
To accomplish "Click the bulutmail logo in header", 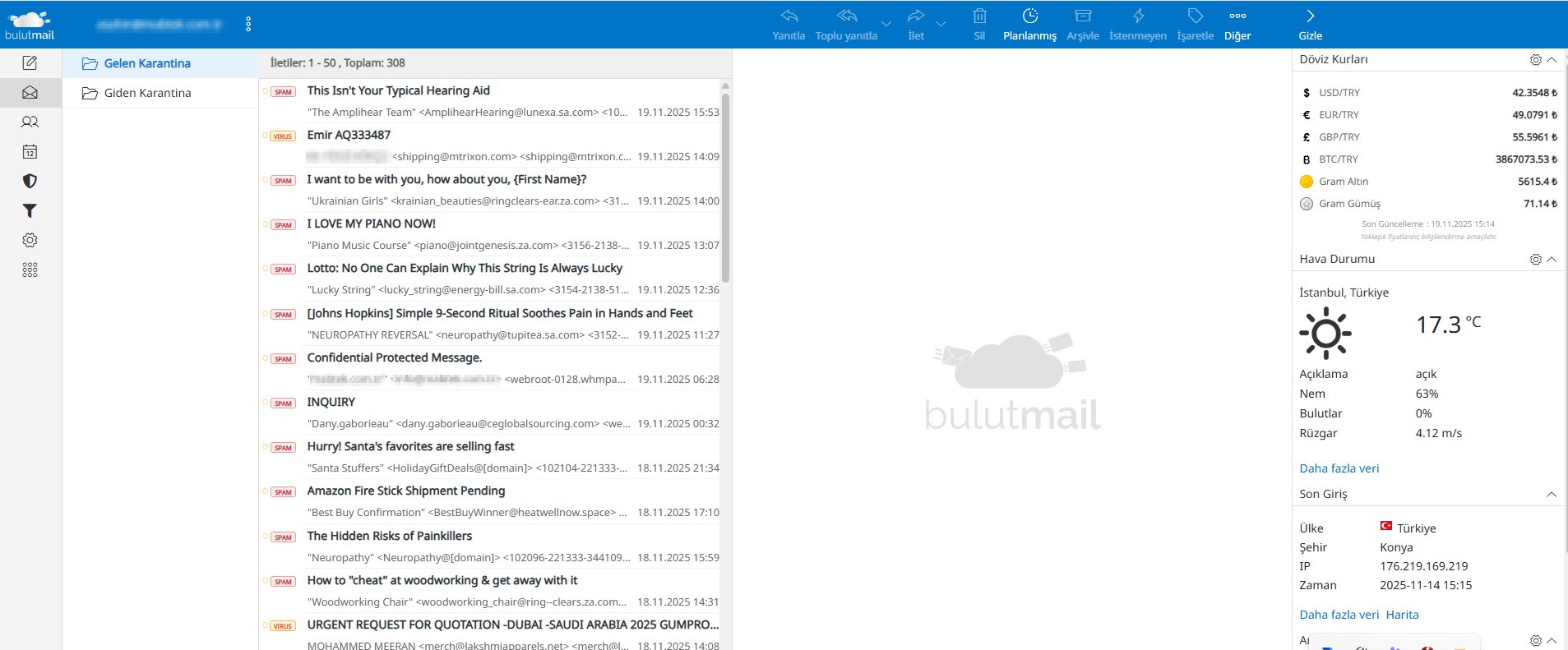I will point(30,25).
